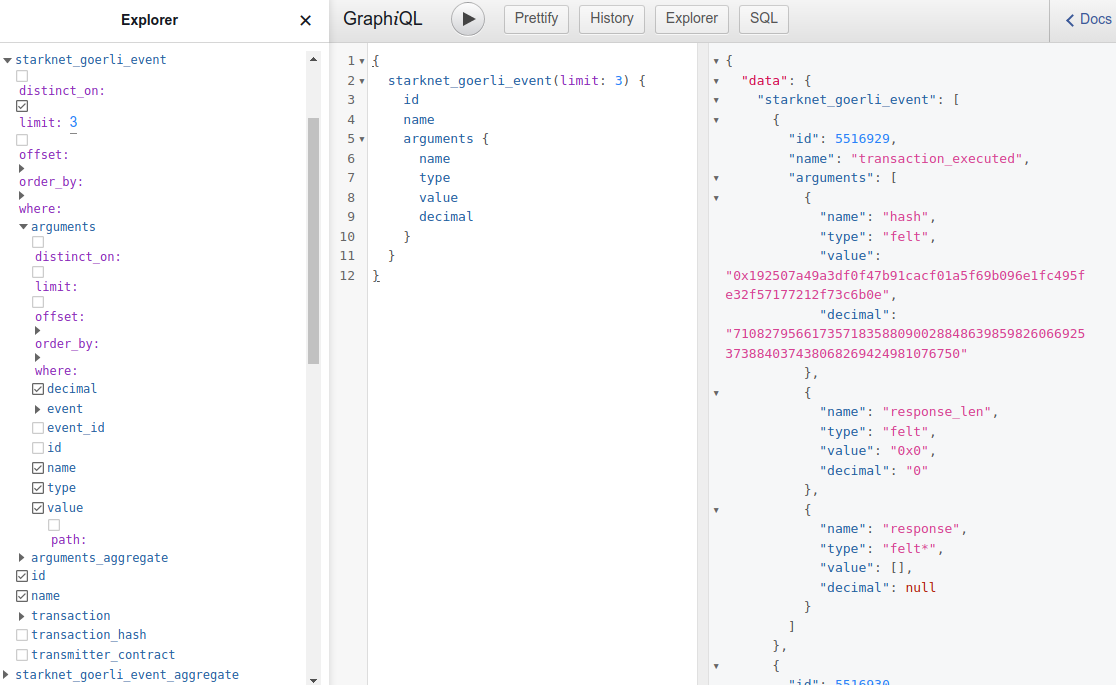Expand arguments_aggregate node
The image size is (1116, 685).
21,558
